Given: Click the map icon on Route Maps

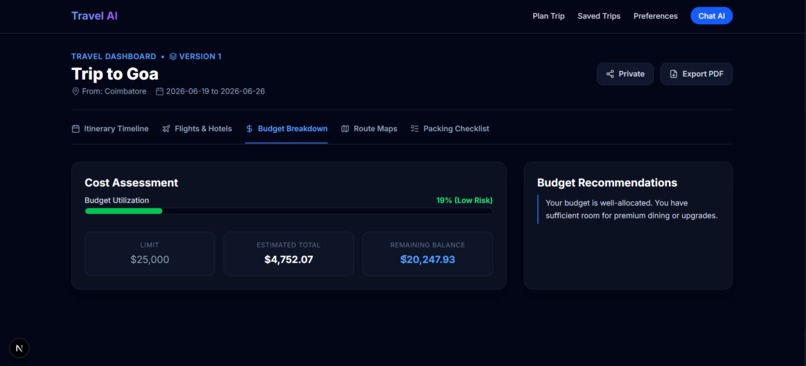Looking at the screenshot, I should [x=345, y=129].
